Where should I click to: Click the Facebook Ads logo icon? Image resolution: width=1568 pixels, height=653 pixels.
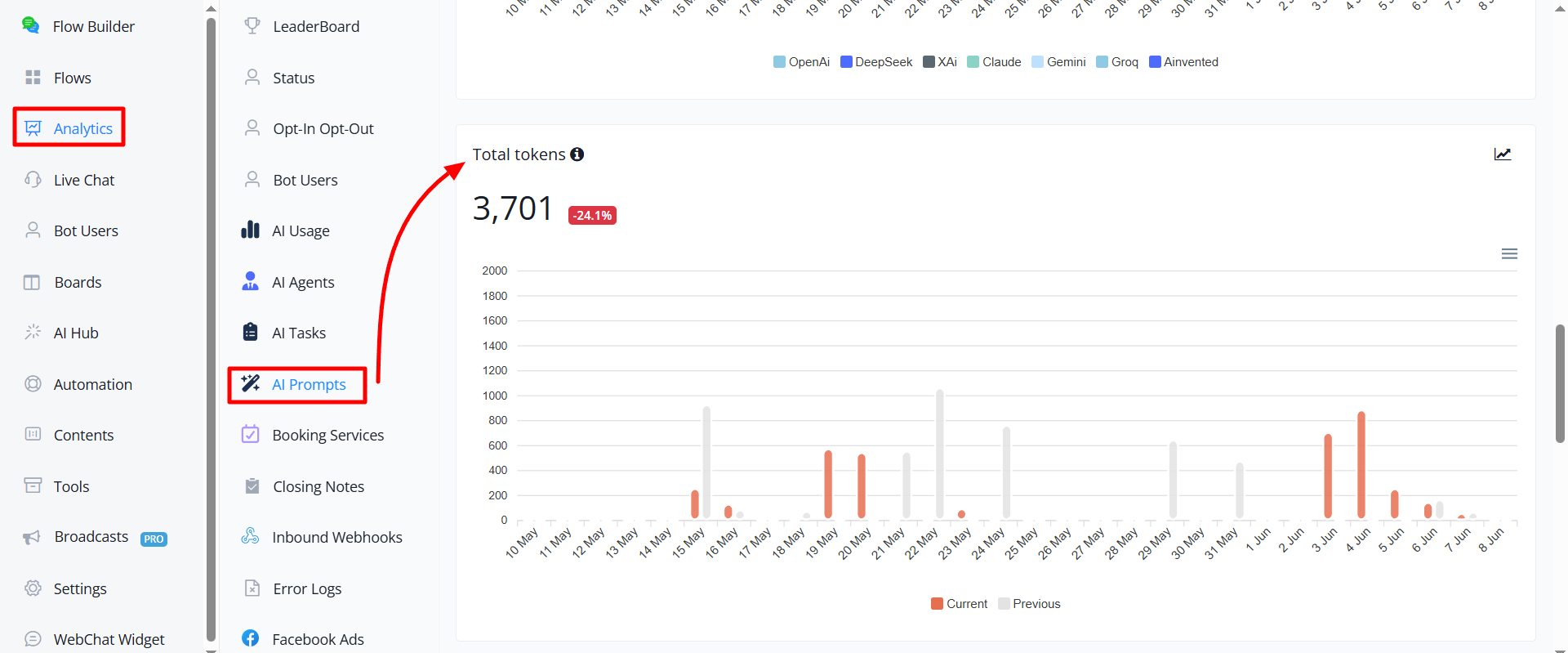point(251,638)
